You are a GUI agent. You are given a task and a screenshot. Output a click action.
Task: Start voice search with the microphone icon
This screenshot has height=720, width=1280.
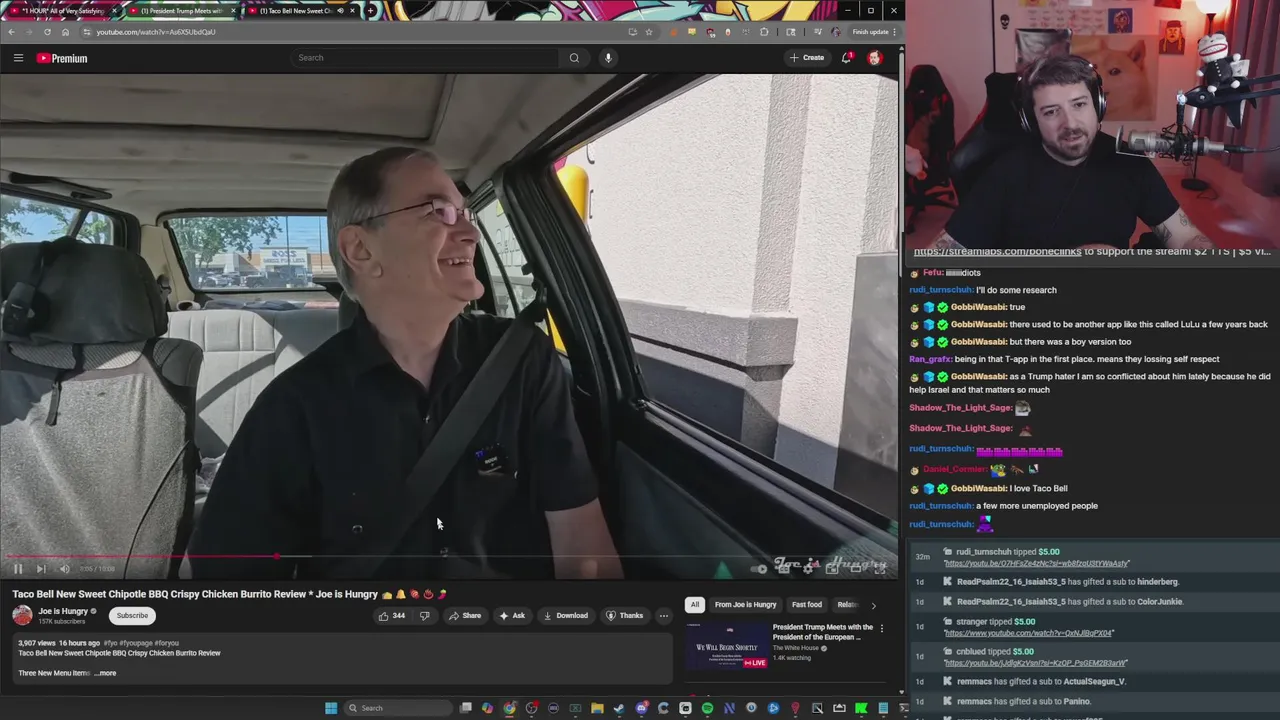[x=608, y=58]
